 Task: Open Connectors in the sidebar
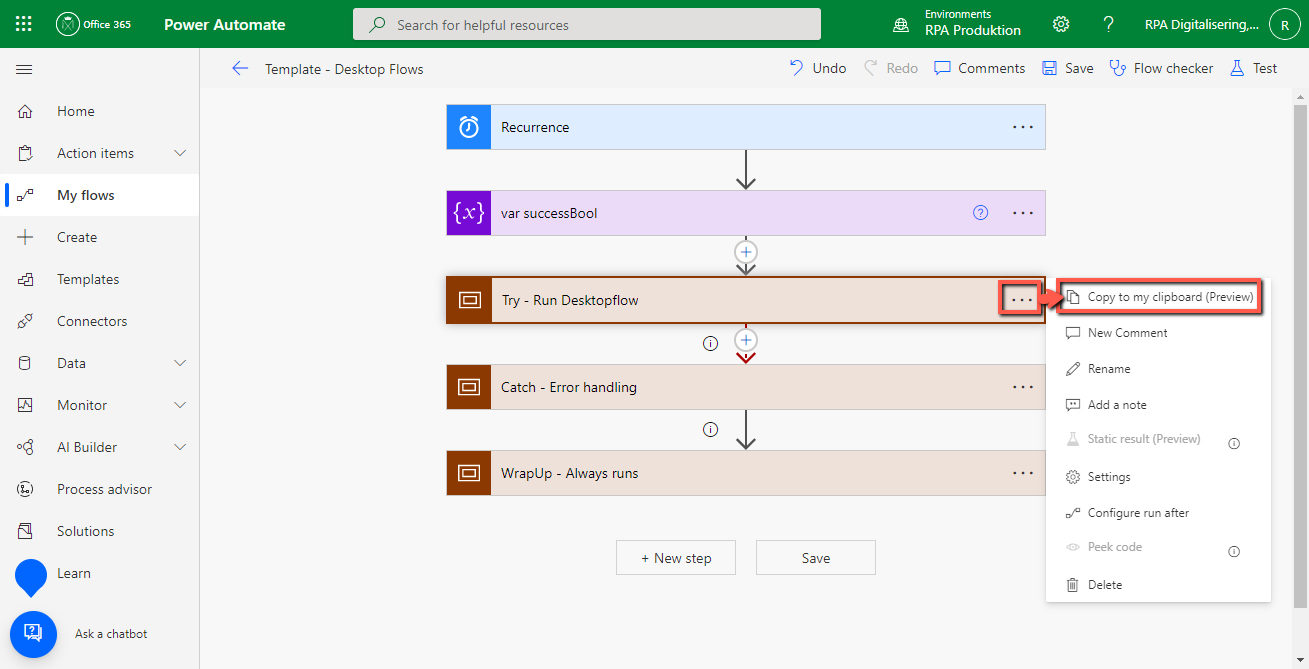click(100, 321)
